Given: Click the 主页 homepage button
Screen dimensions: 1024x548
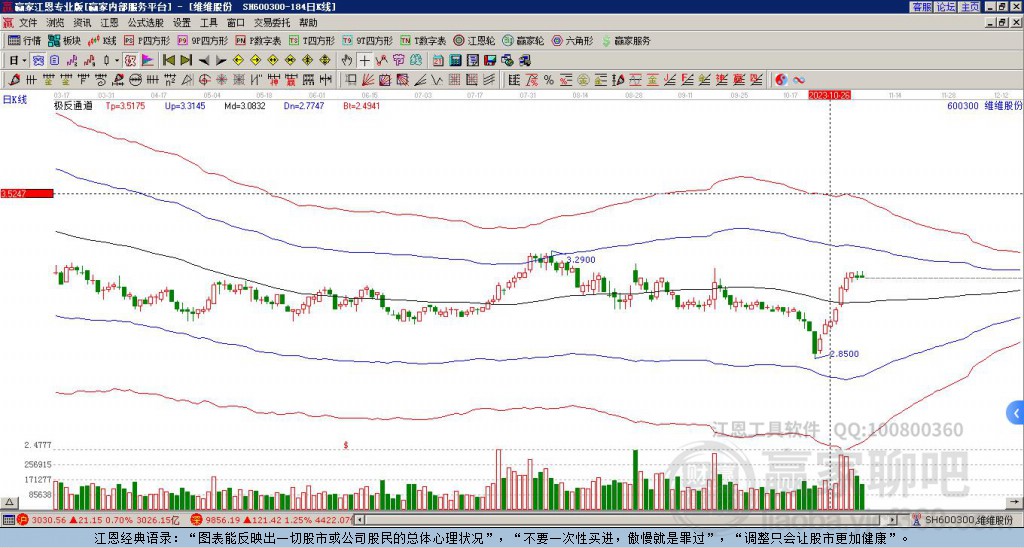Looking at the screenshot, I should 969,7.
